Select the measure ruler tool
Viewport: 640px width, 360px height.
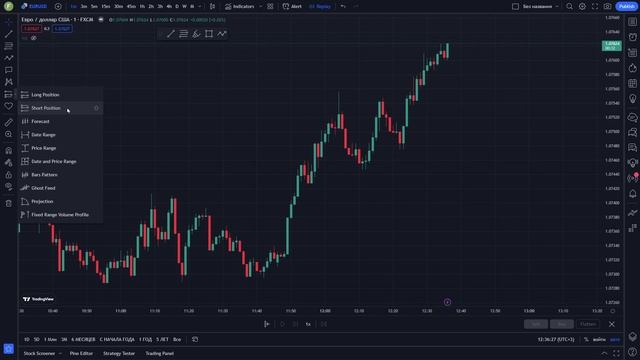tap(9, 122)
